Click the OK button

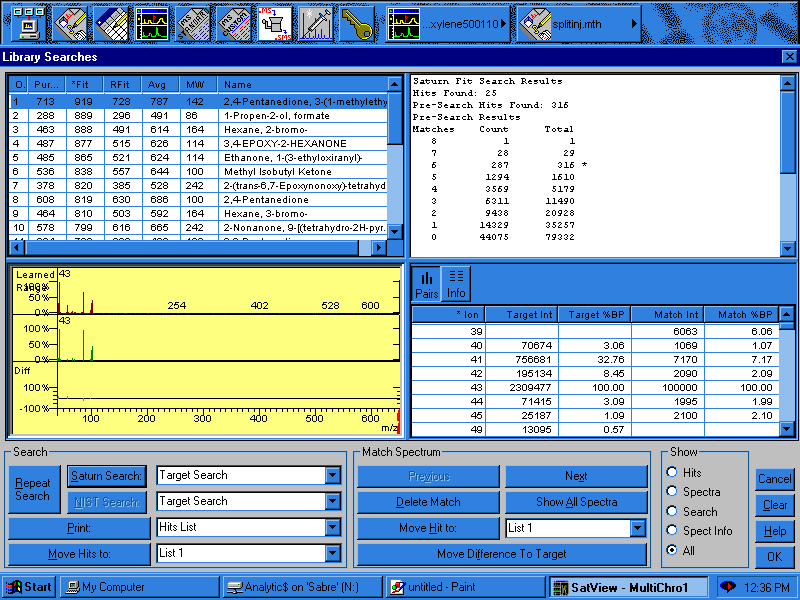point(774,557)
